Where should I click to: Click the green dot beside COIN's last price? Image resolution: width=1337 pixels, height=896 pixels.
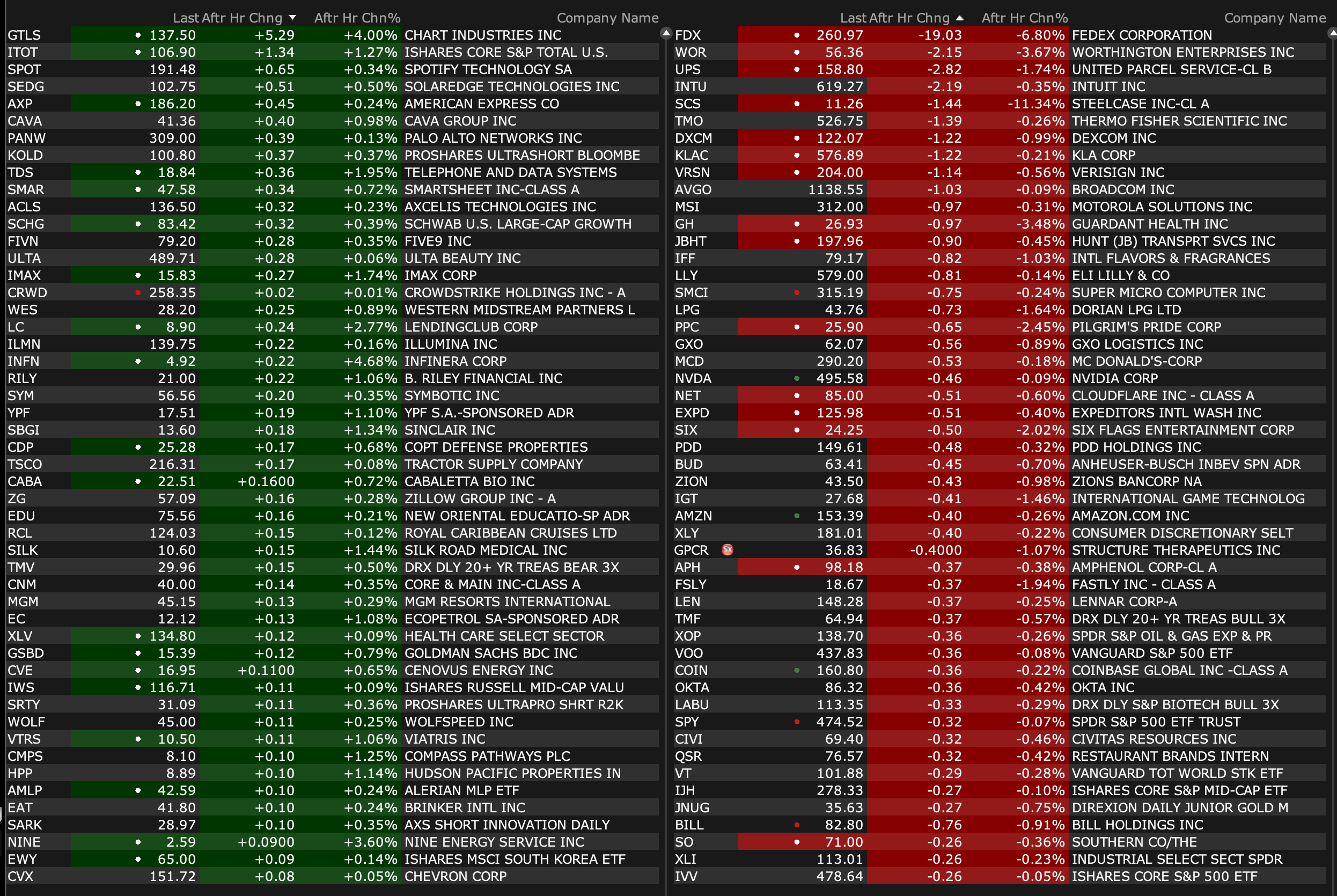797,670
